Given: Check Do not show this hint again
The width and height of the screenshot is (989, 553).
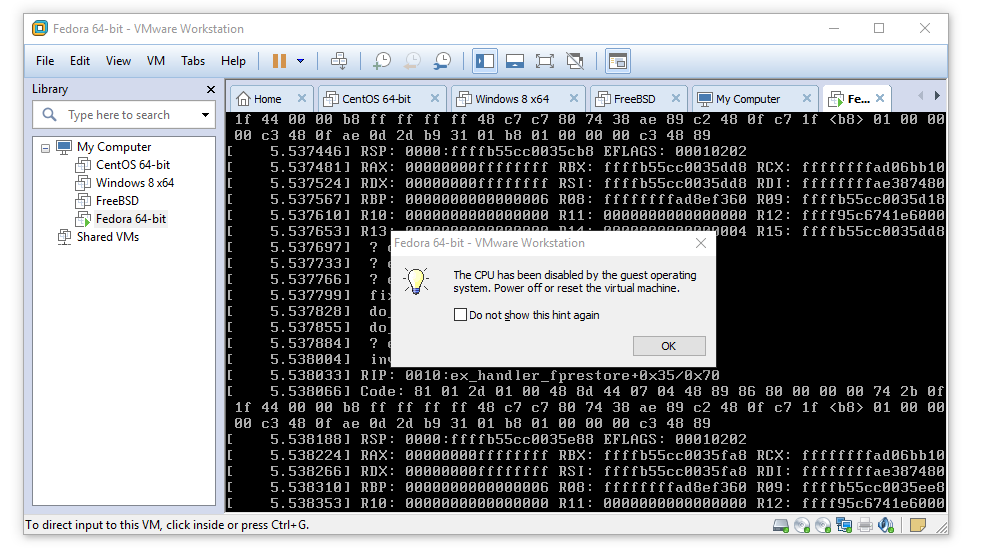Looking at the screenshot, I should tap(460, 315).
